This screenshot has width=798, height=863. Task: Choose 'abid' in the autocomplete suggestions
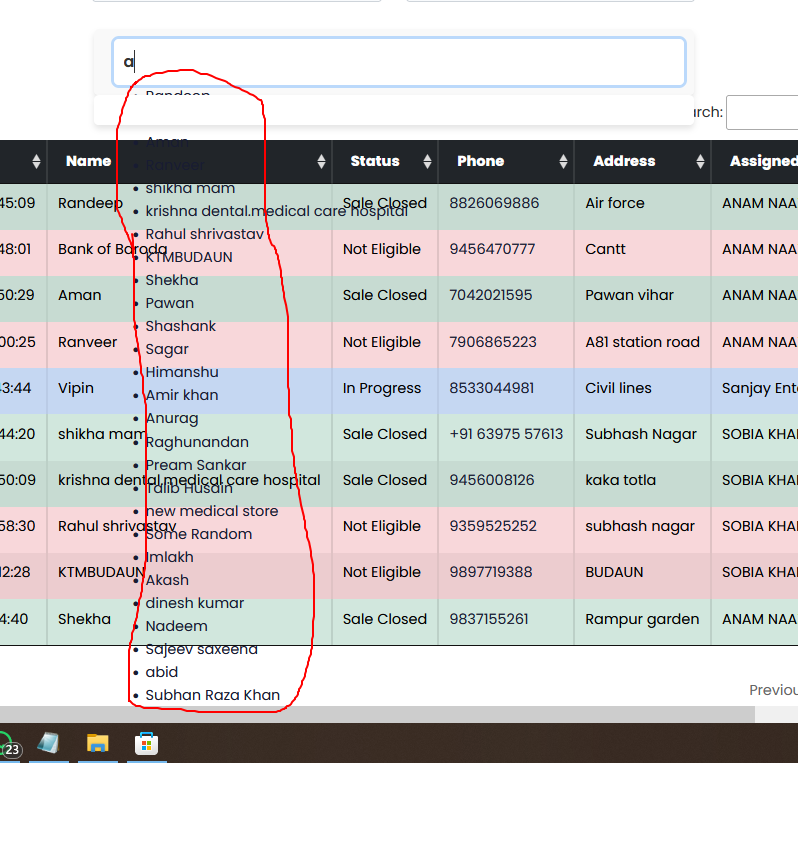(x=161, y=672)
